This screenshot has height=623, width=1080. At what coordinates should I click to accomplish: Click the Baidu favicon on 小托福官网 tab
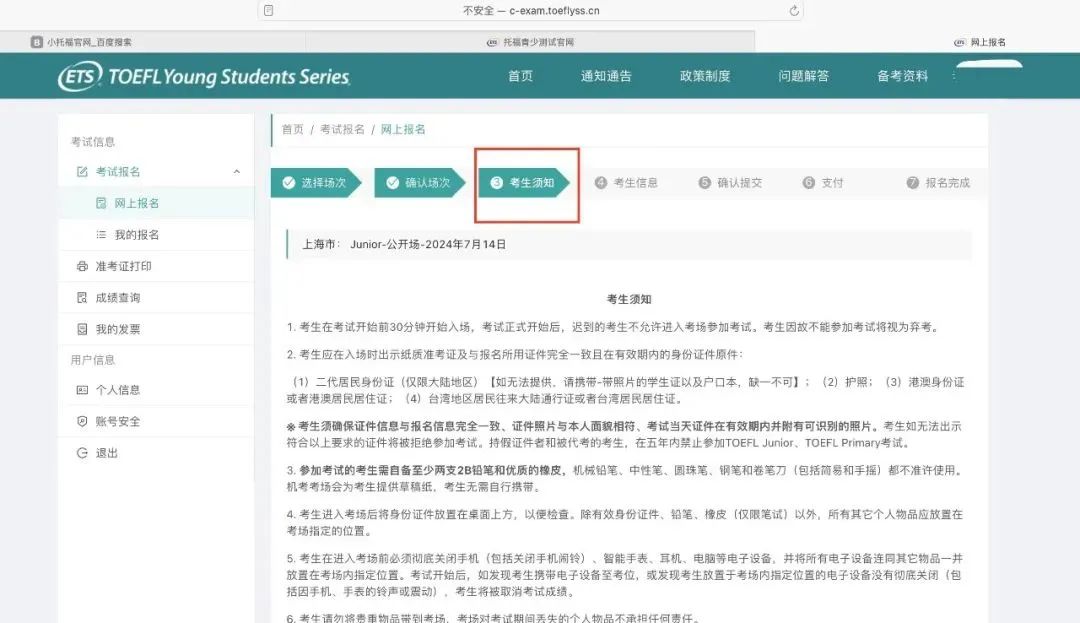coord(37,42)
